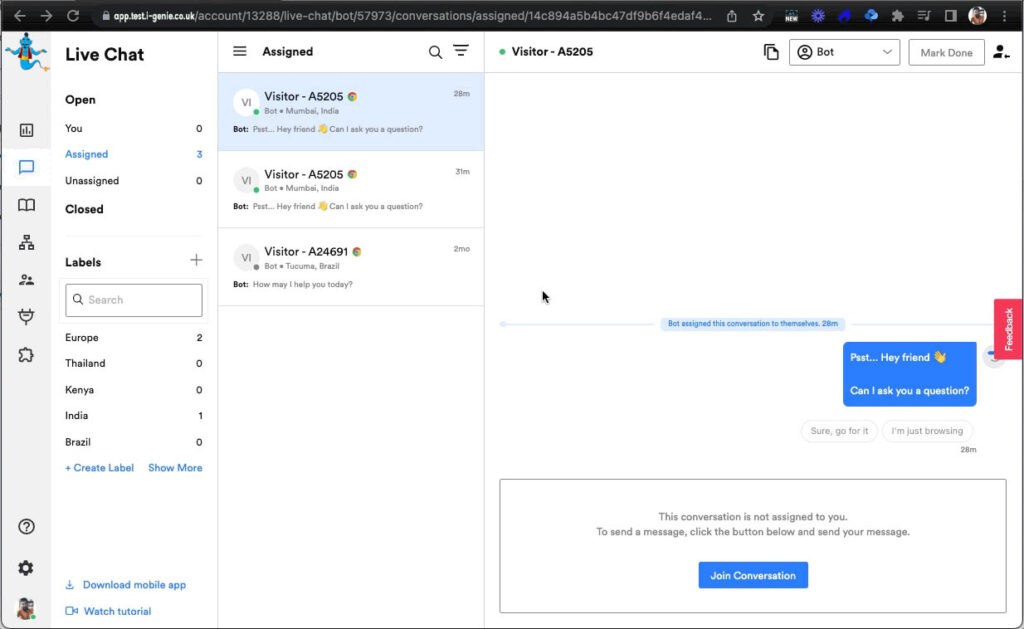Expand the Bot assignee dropdown
Image resolution: width=1024 pixels, height=629 pixels.
(844, 53)
